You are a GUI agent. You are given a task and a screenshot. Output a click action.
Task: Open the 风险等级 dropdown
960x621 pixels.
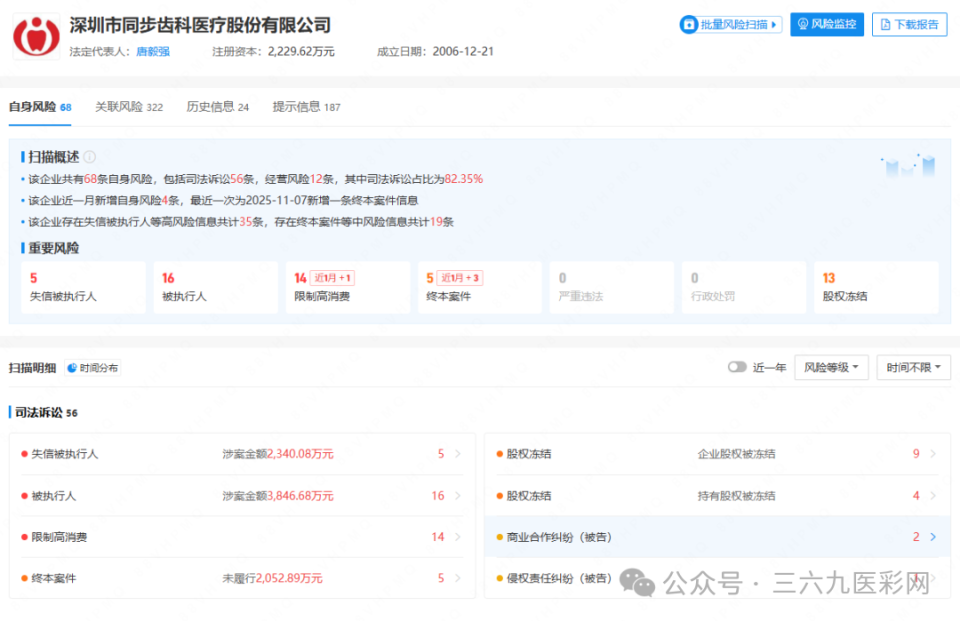click(831, 367)
